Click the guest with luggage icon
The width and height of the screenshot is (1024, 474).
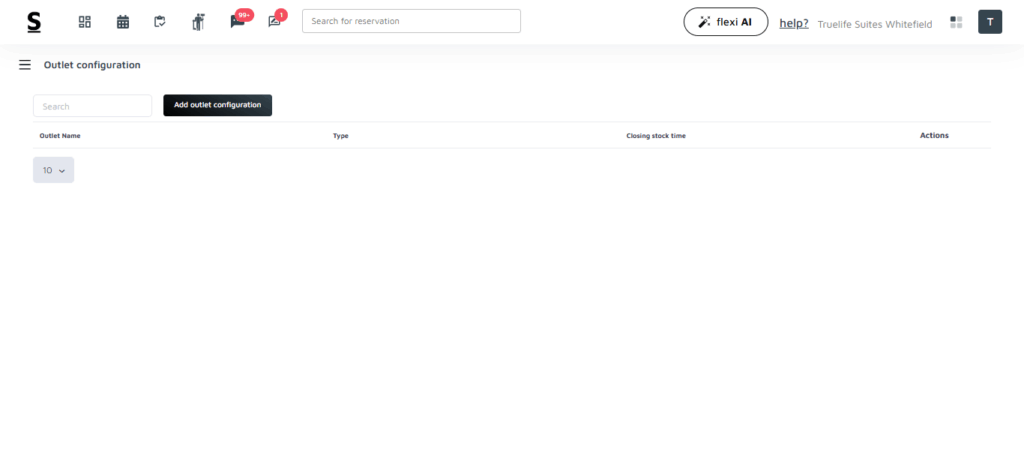(x=198, y=22)
